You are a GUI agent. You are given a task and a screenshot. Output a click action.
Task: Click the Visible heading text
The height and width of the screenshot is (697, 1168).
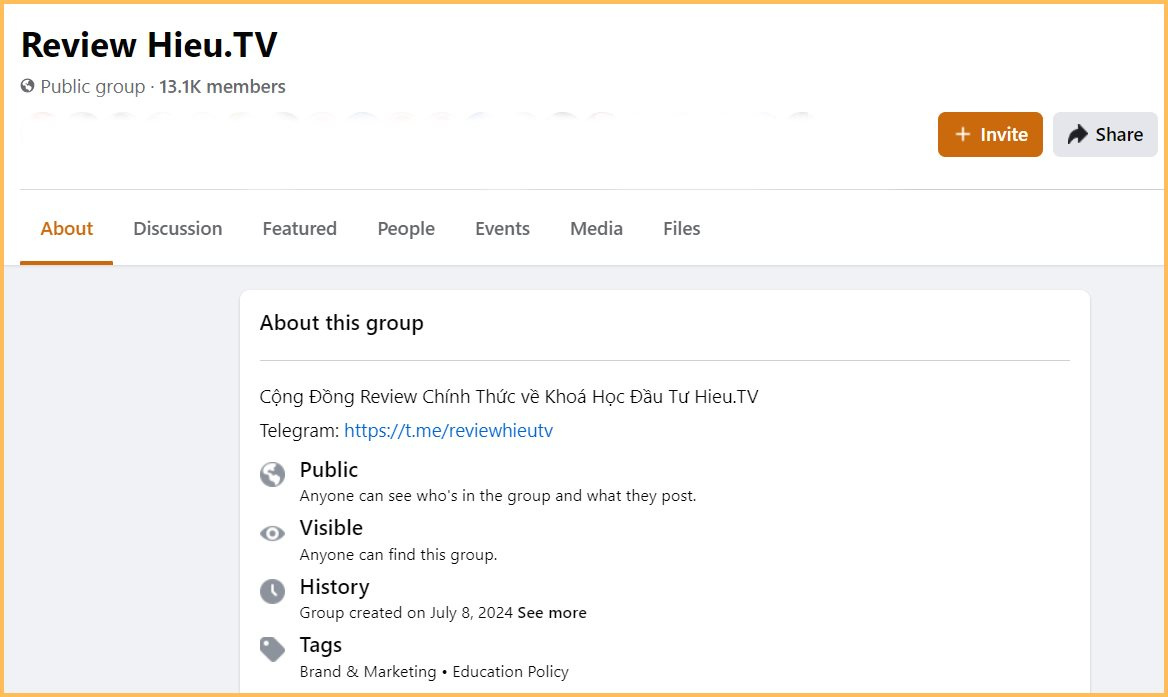pos(331,528)
